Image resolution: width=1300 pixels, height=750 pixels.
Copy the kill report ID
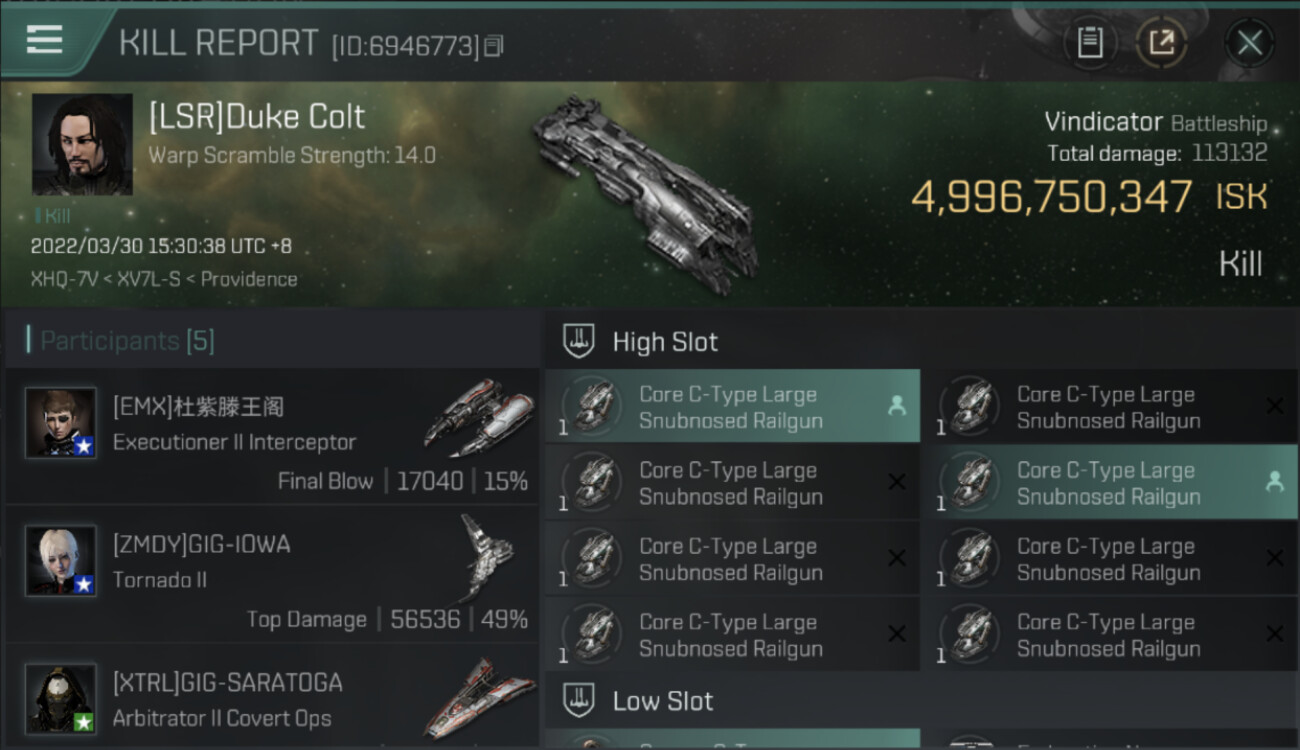(494, 46)
